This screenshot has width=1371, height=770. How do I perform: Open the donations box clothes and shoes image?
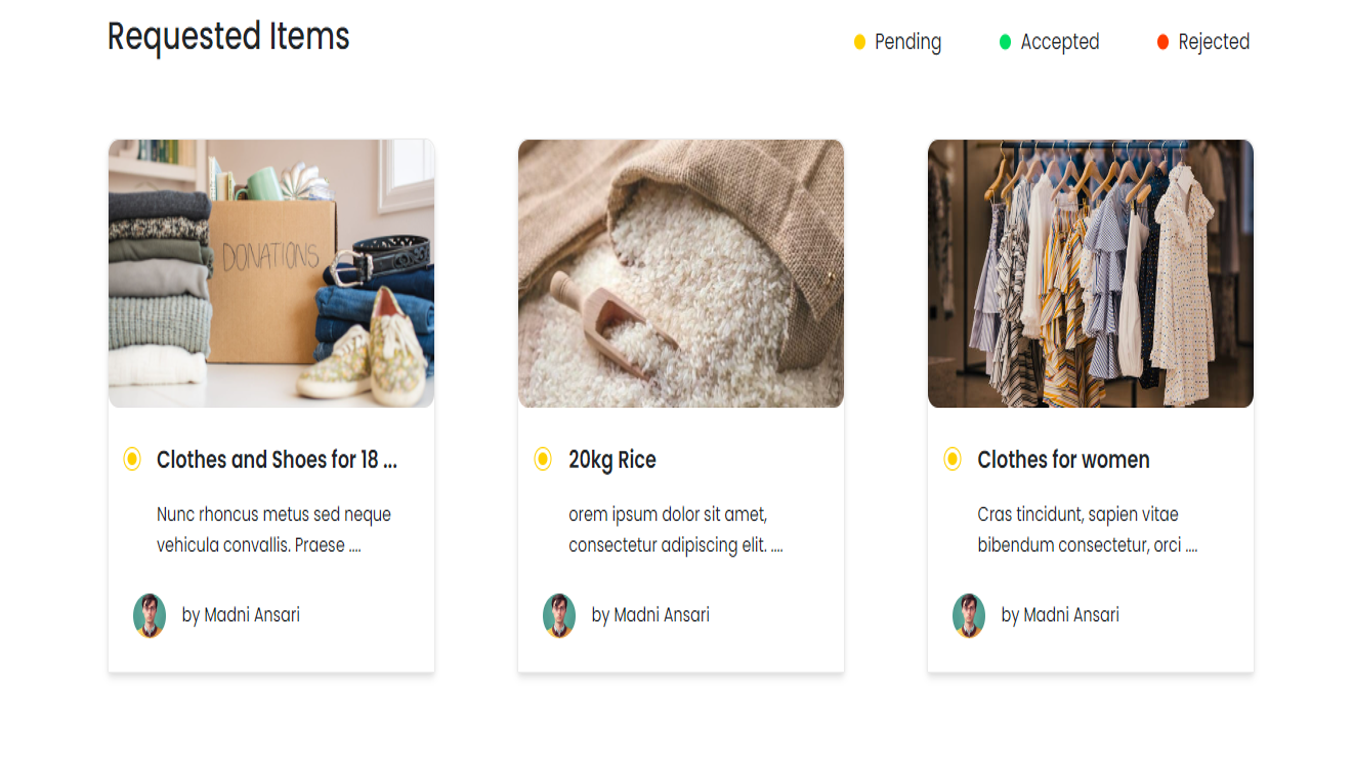271,273
